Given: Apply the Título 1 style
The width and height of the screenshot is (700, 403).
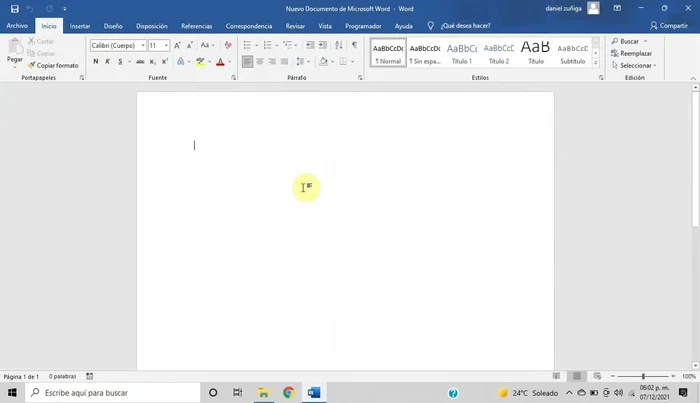Looking at the screenshot, I should point(462,53).
